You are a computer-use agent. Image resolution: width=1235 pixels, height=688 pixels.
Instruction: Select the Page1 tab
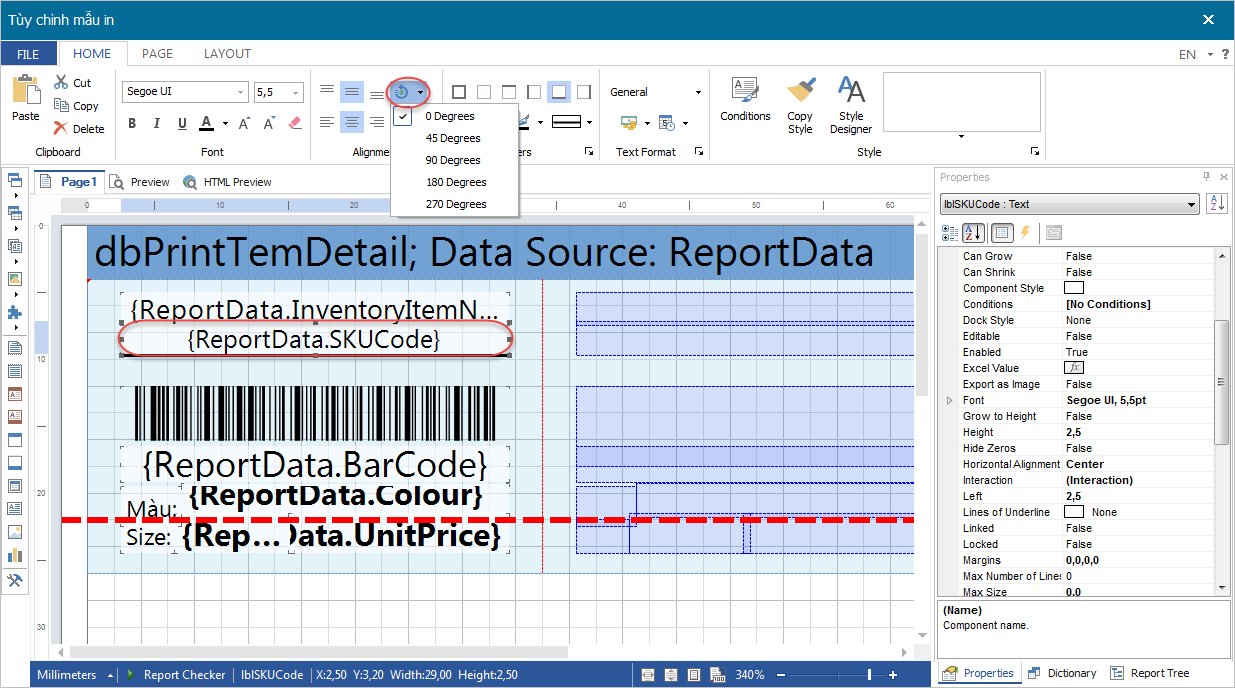69,182
